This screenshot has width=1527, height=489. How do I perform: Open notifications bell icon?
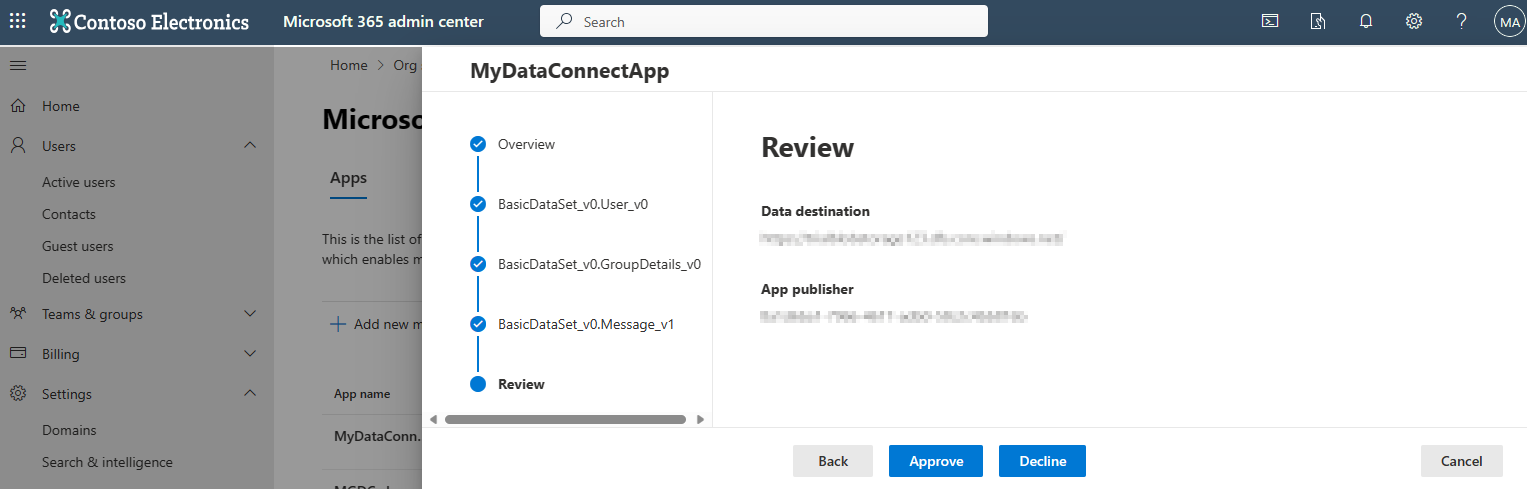pos(1366,21)
